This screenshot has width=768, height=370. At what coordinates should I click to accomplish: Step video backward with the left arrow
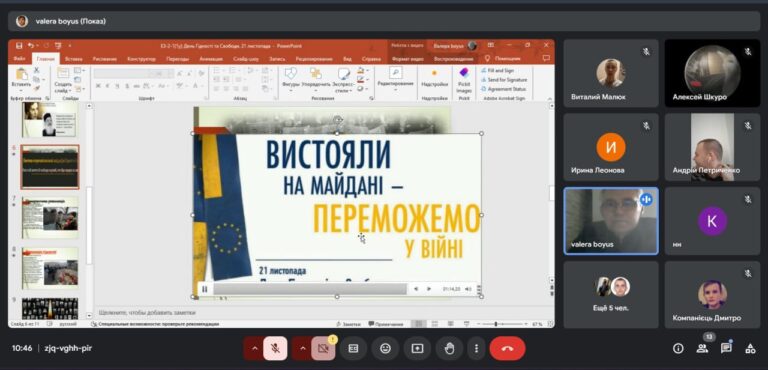(416, 289)
